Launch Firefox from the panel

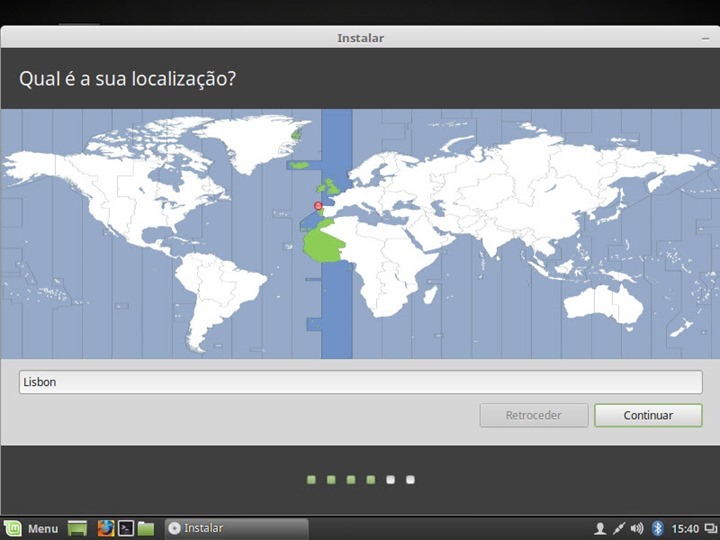click(x=106, y=528)
